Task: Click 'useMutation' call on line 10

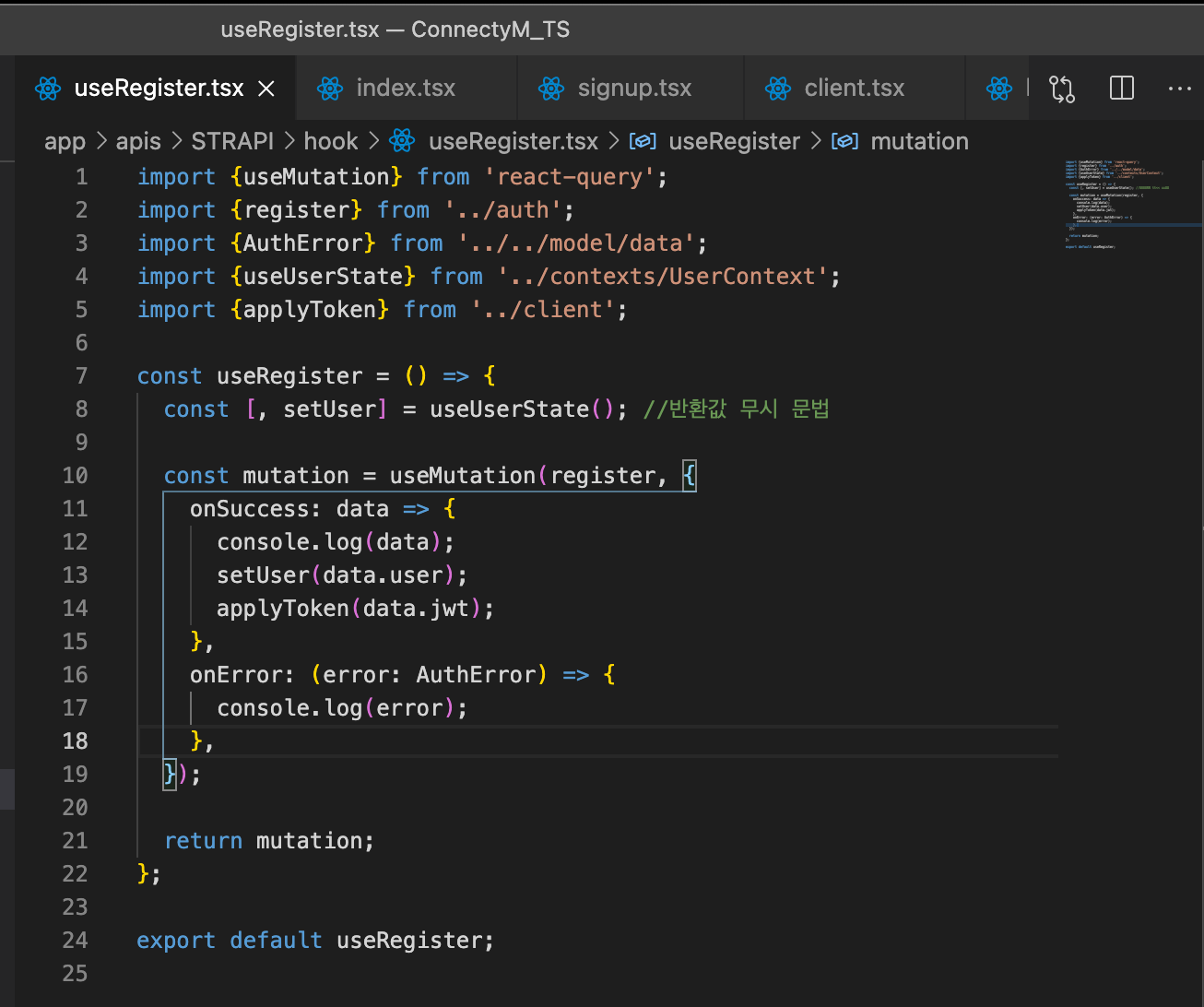Action: (x=462, y=476)
